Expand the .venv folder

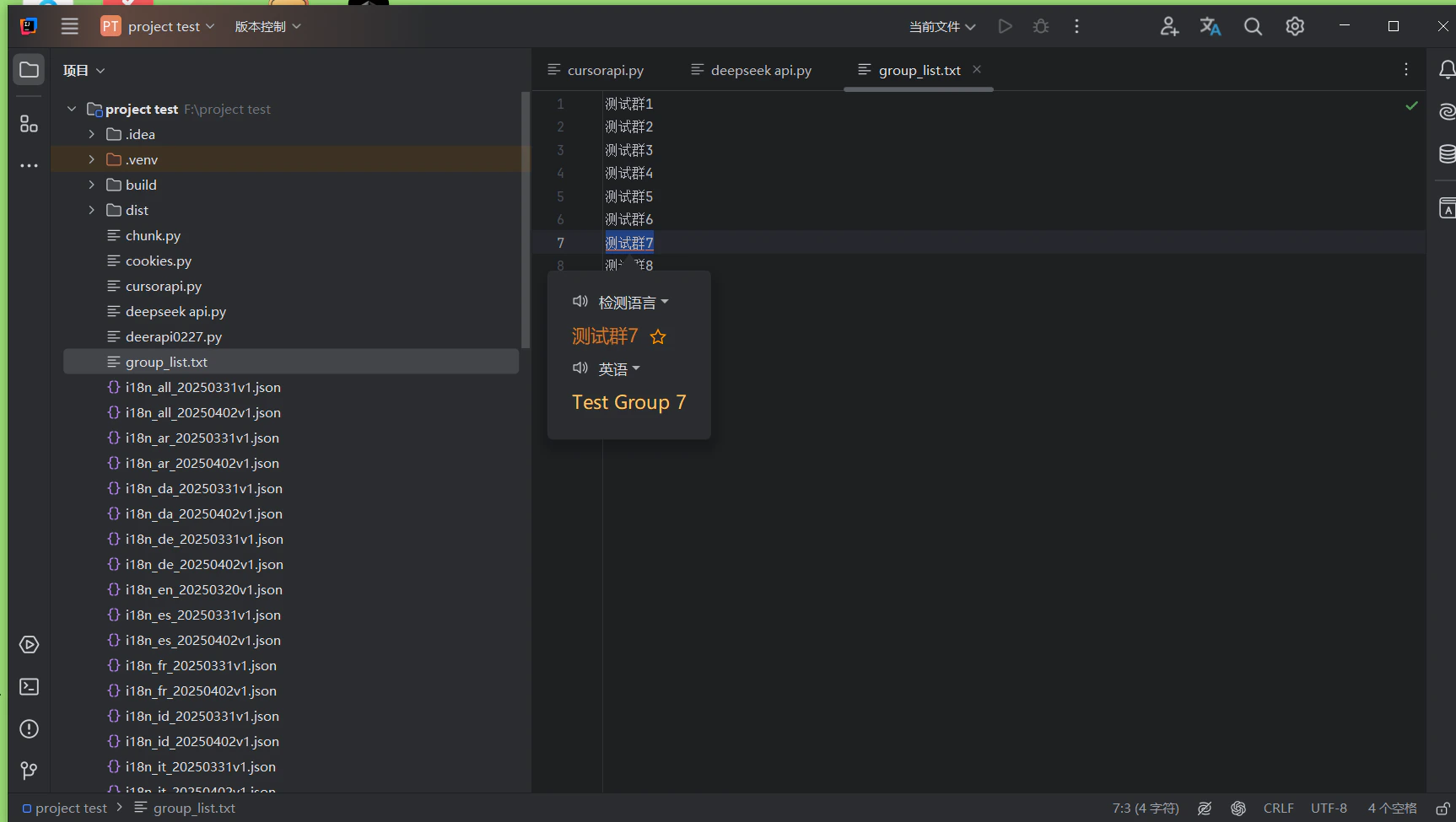[92, 159]
